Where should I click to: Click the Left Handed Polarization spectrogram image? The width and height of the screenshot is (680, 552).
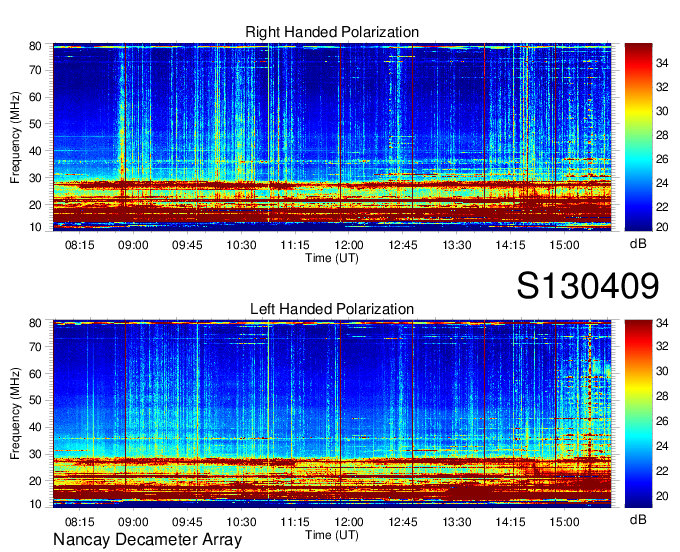(332, 414)
